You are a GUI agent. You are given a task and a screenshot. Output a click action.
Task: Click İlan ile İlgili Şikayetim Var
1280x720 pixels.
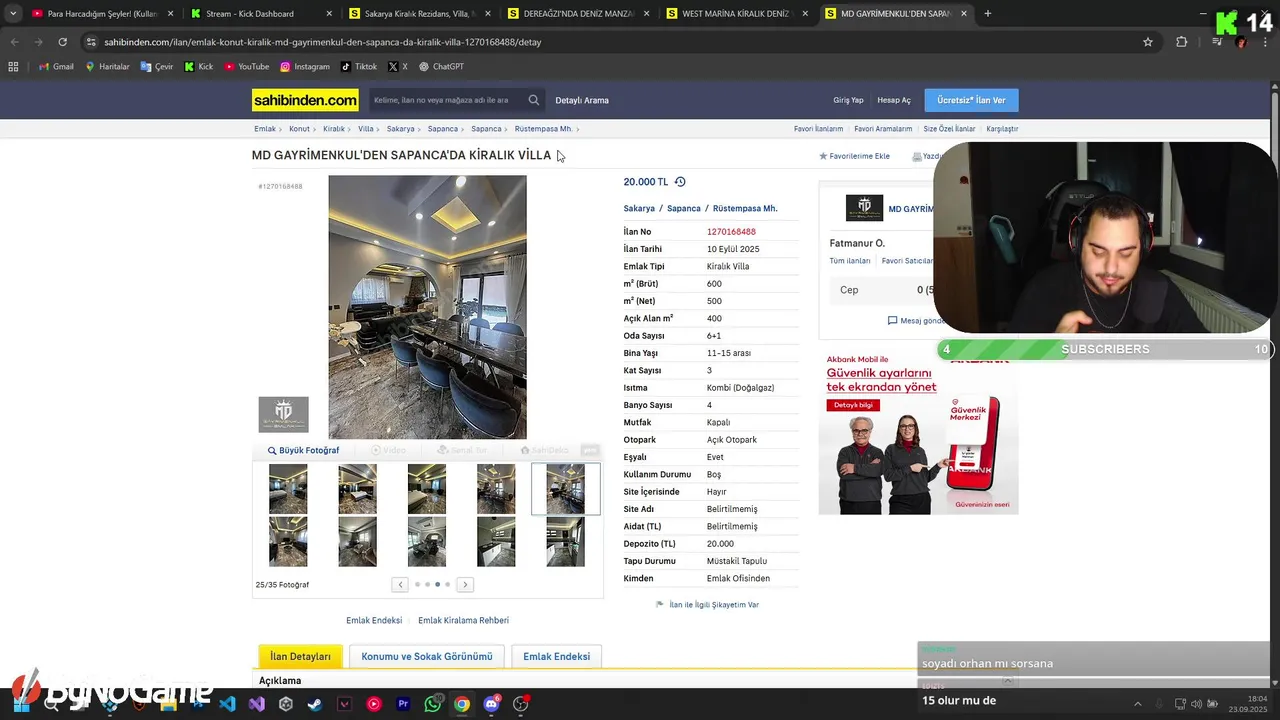707,605
